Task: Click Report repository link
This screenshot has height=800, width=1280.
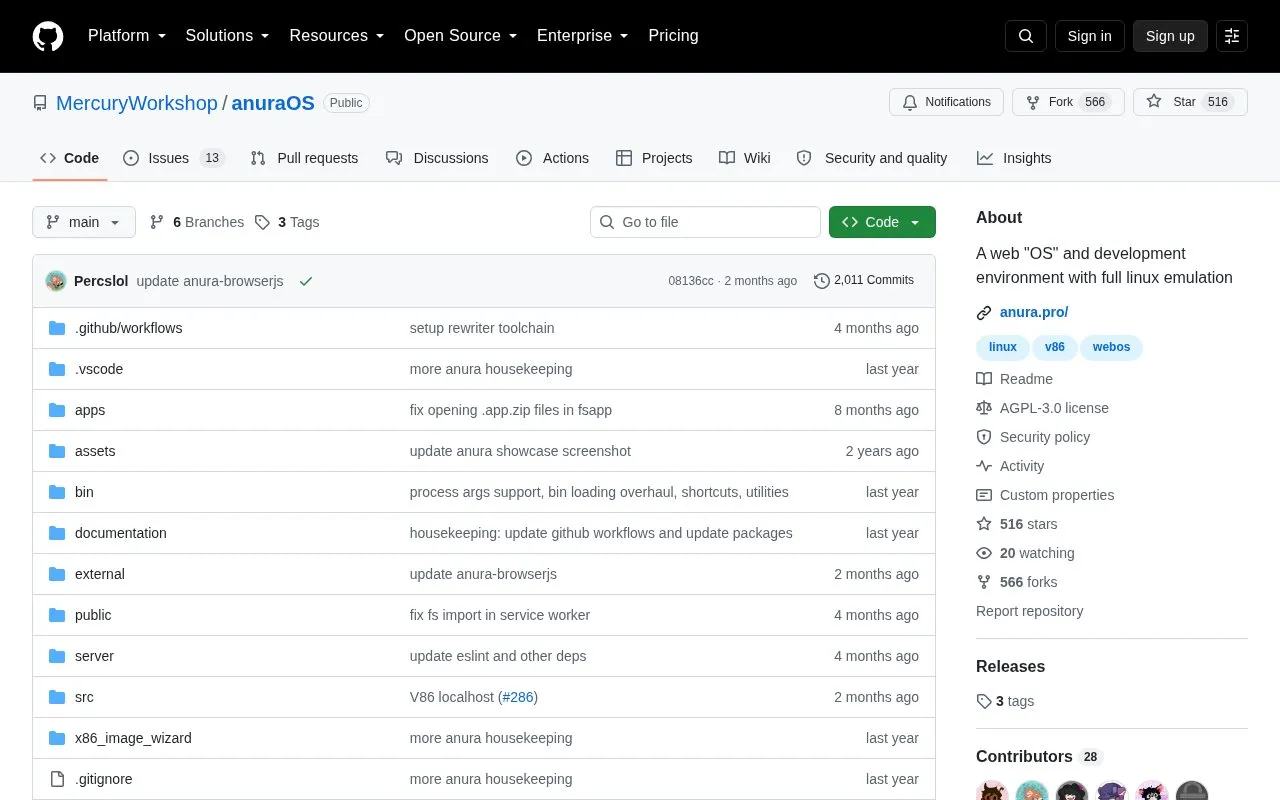Action: (1029, 611)
